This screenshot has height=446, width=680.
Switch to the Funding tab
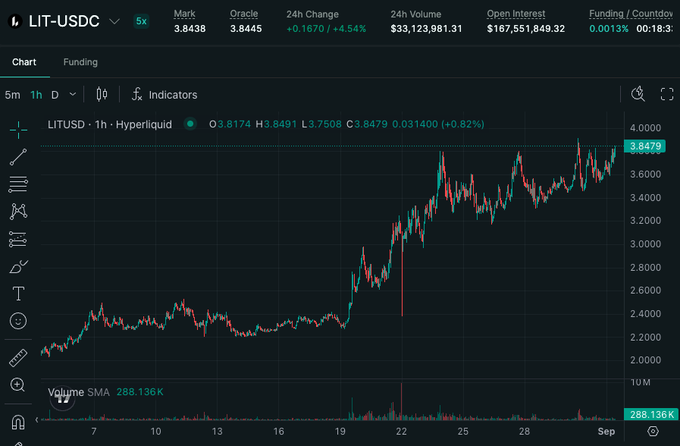(x=81, y=62)
